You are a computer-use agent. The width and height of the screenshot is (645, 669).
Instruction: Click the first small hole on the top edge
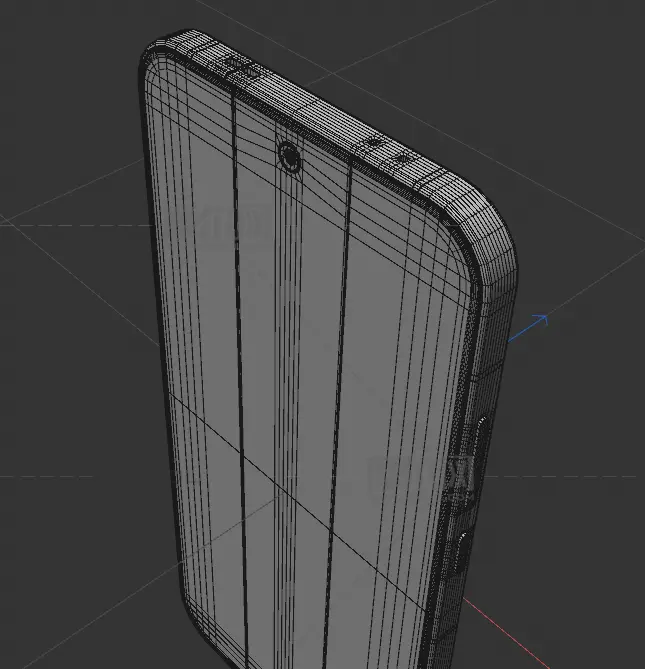click(374, 142)
